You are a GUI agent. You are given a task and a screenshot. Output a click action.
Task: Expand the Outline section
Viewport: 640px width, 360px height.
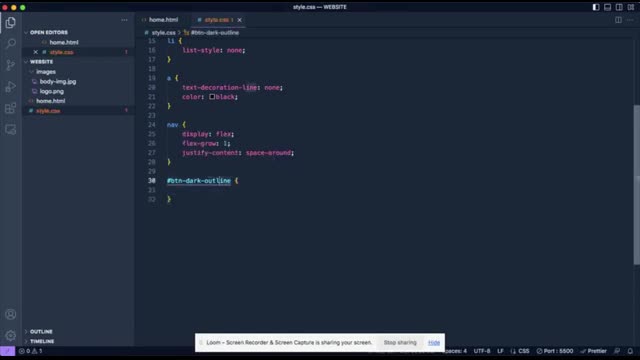pos(41,331)
